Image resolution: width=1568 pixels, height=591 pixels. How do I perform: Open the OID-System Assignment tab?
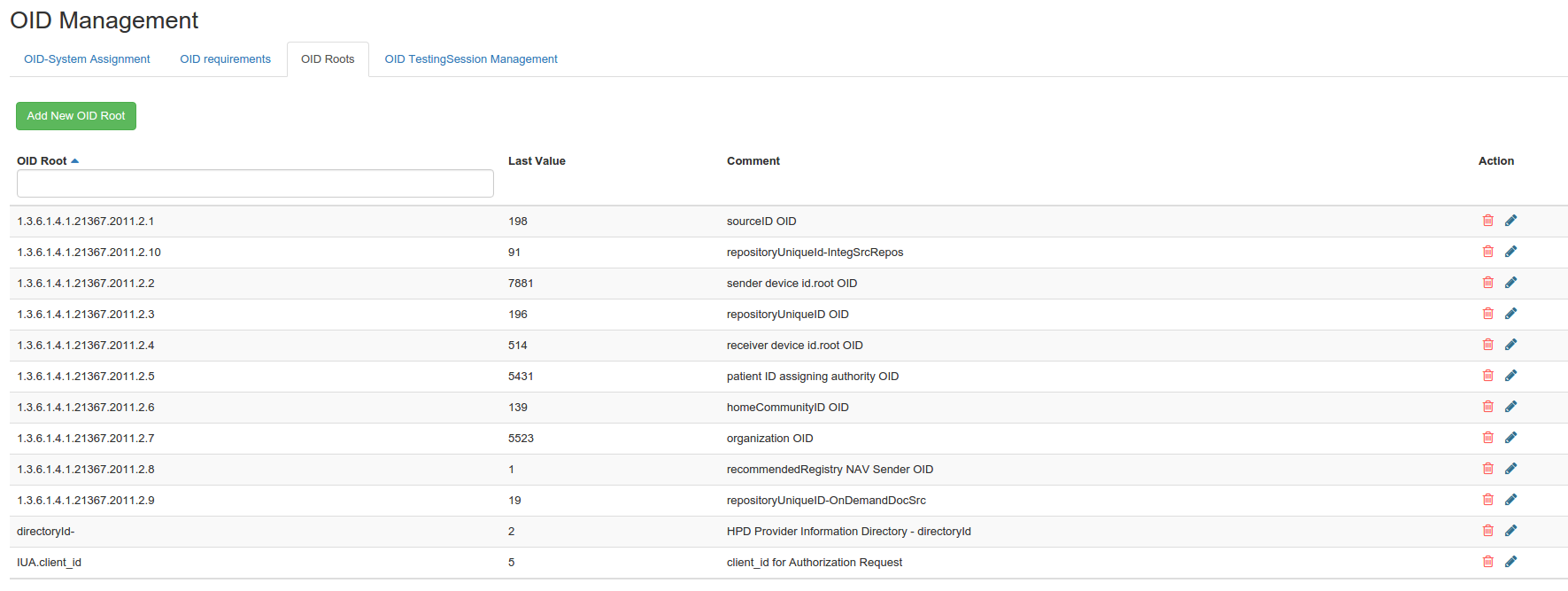[87, 59]
